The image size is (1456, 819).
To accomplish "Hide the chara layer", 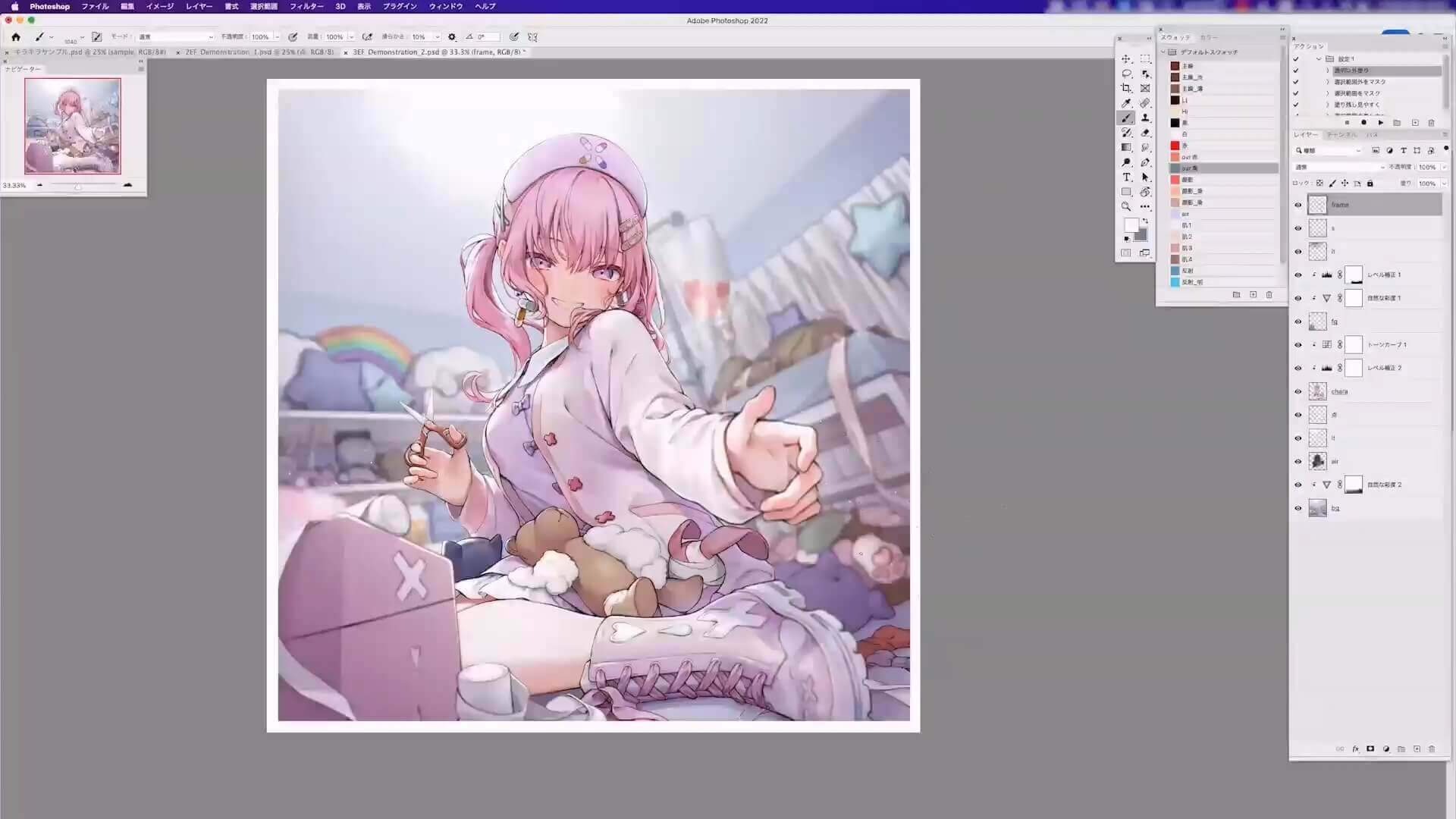I will tap(1298, 392).
